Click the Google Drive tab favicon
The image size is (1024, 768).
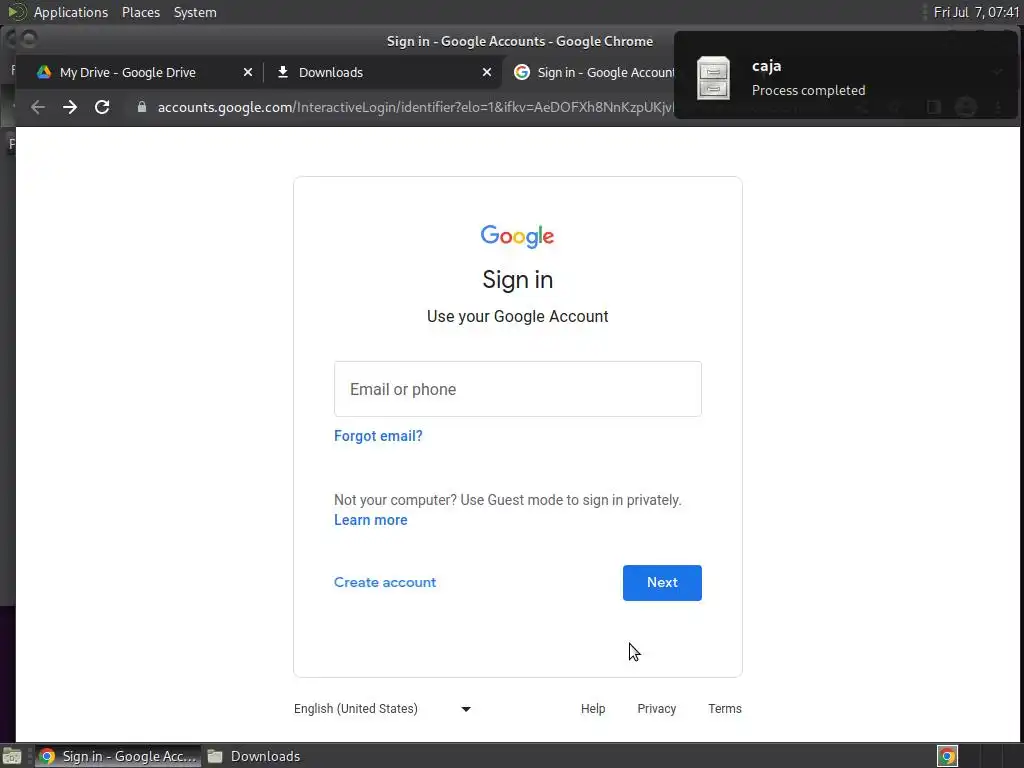44,72
